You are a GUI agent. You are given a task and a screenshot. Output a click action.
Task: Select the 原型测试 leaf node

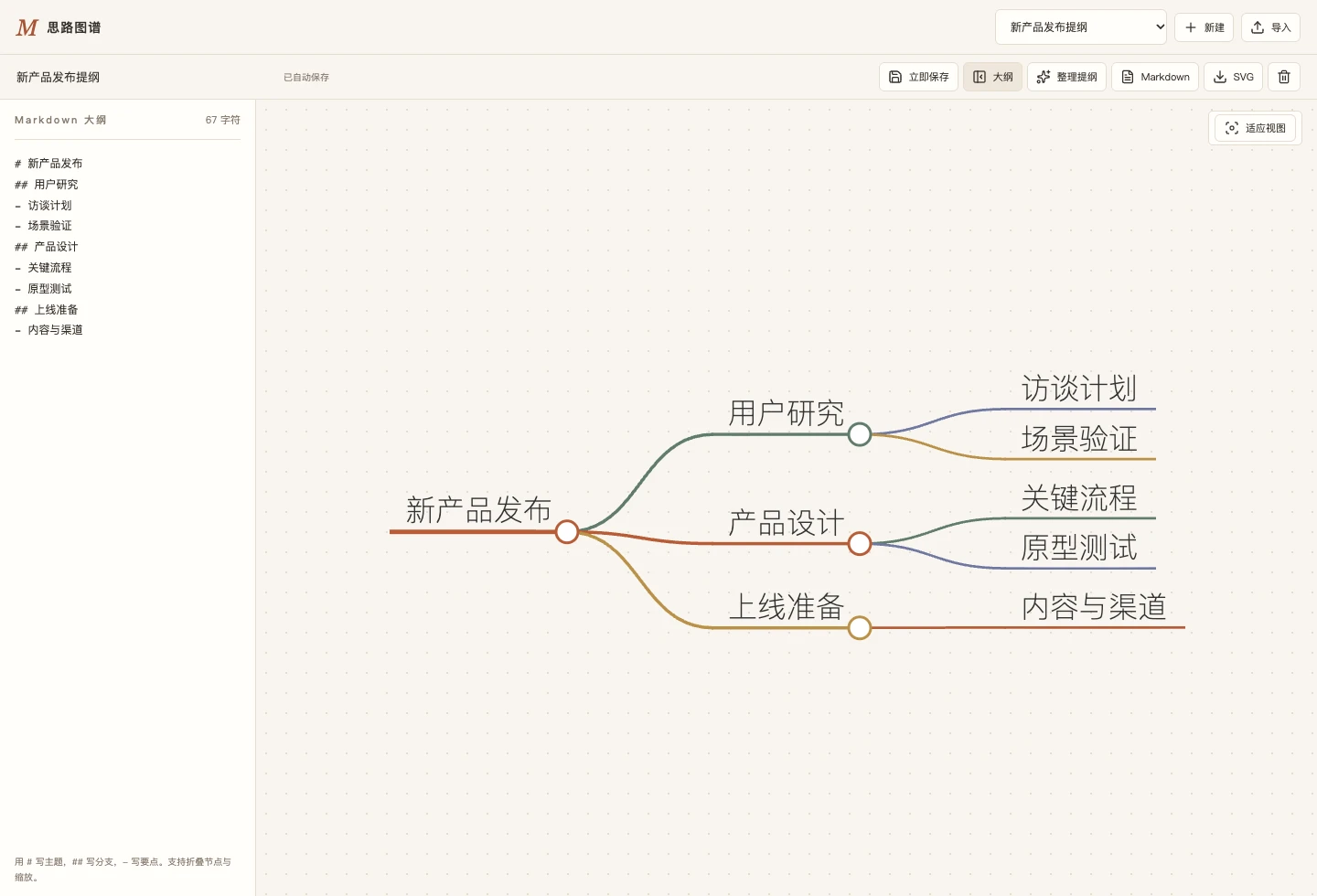click(1079, 548)
